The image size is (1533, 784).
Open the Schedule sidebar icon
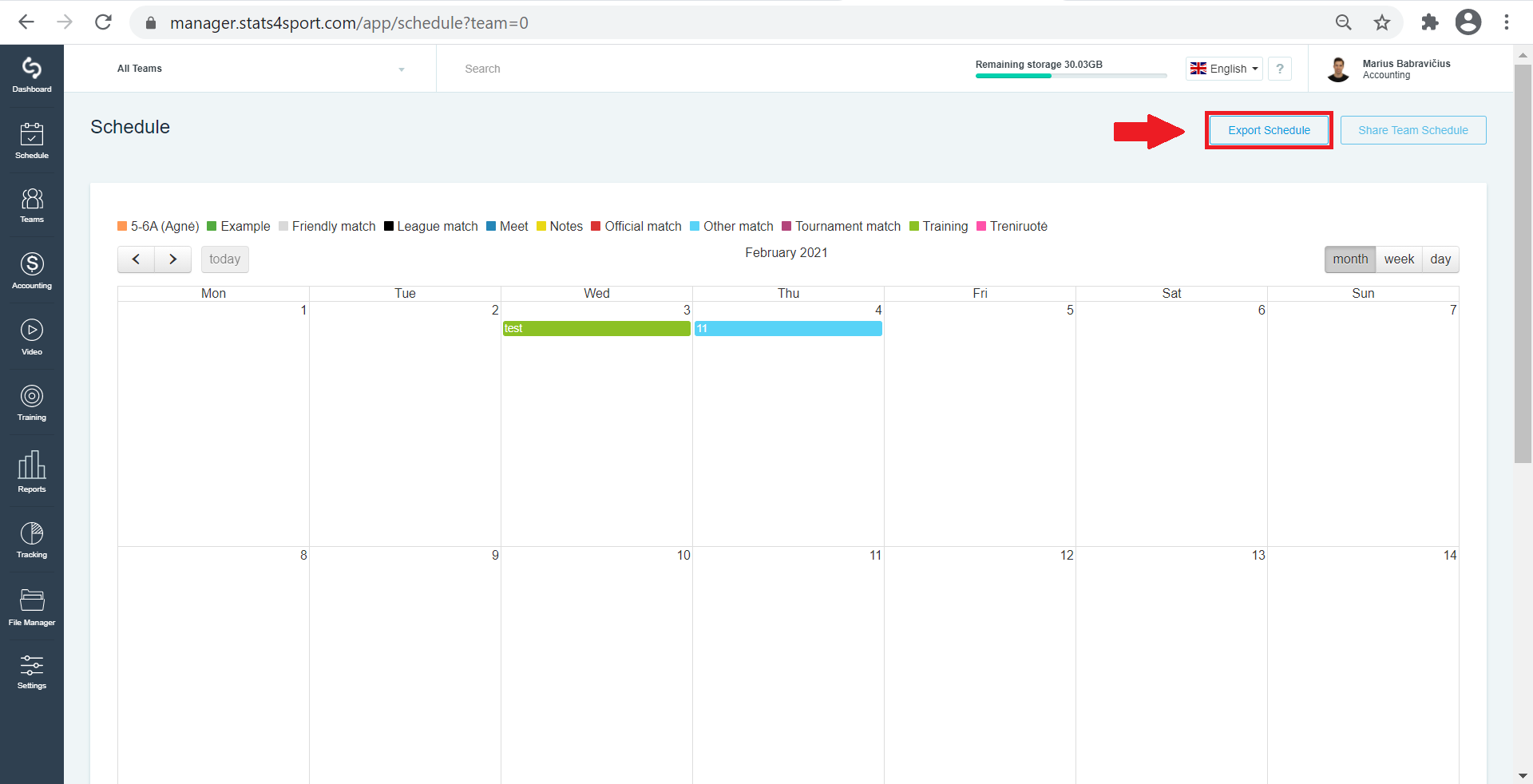click(32, 141)
